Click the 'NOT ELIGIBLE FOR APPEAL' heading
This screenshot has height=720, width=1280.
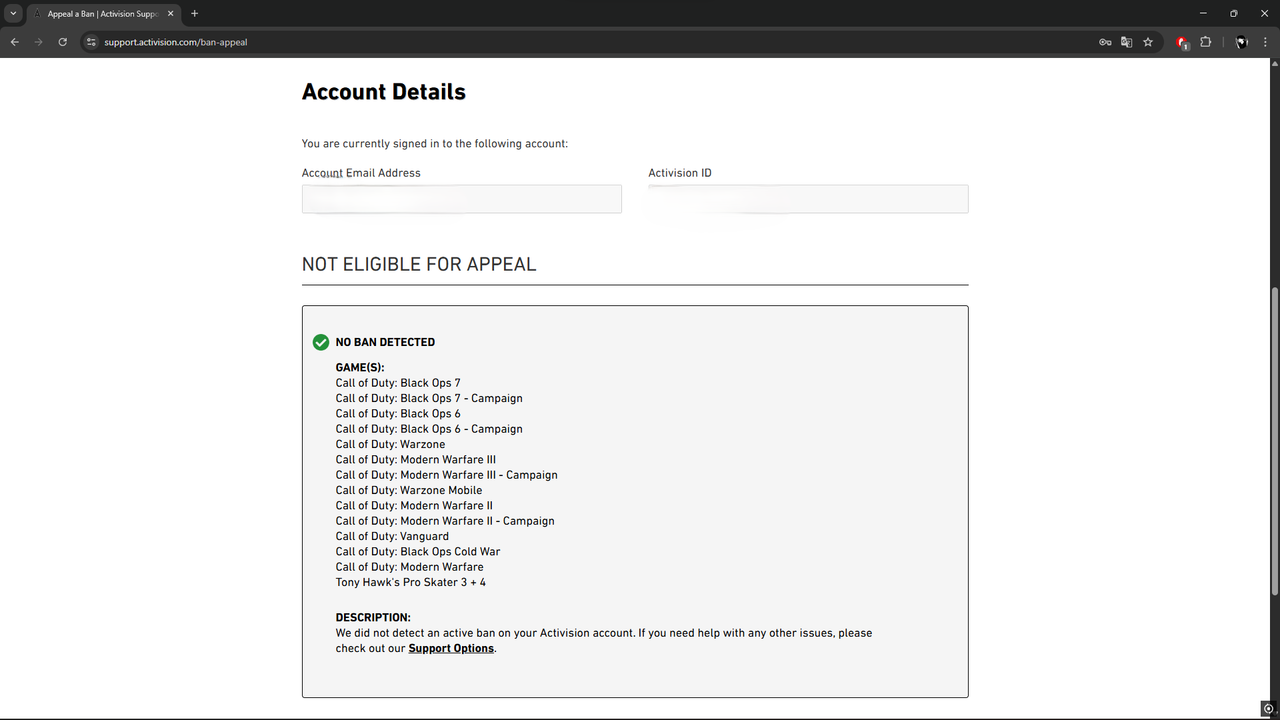click(x=419, y=265)
